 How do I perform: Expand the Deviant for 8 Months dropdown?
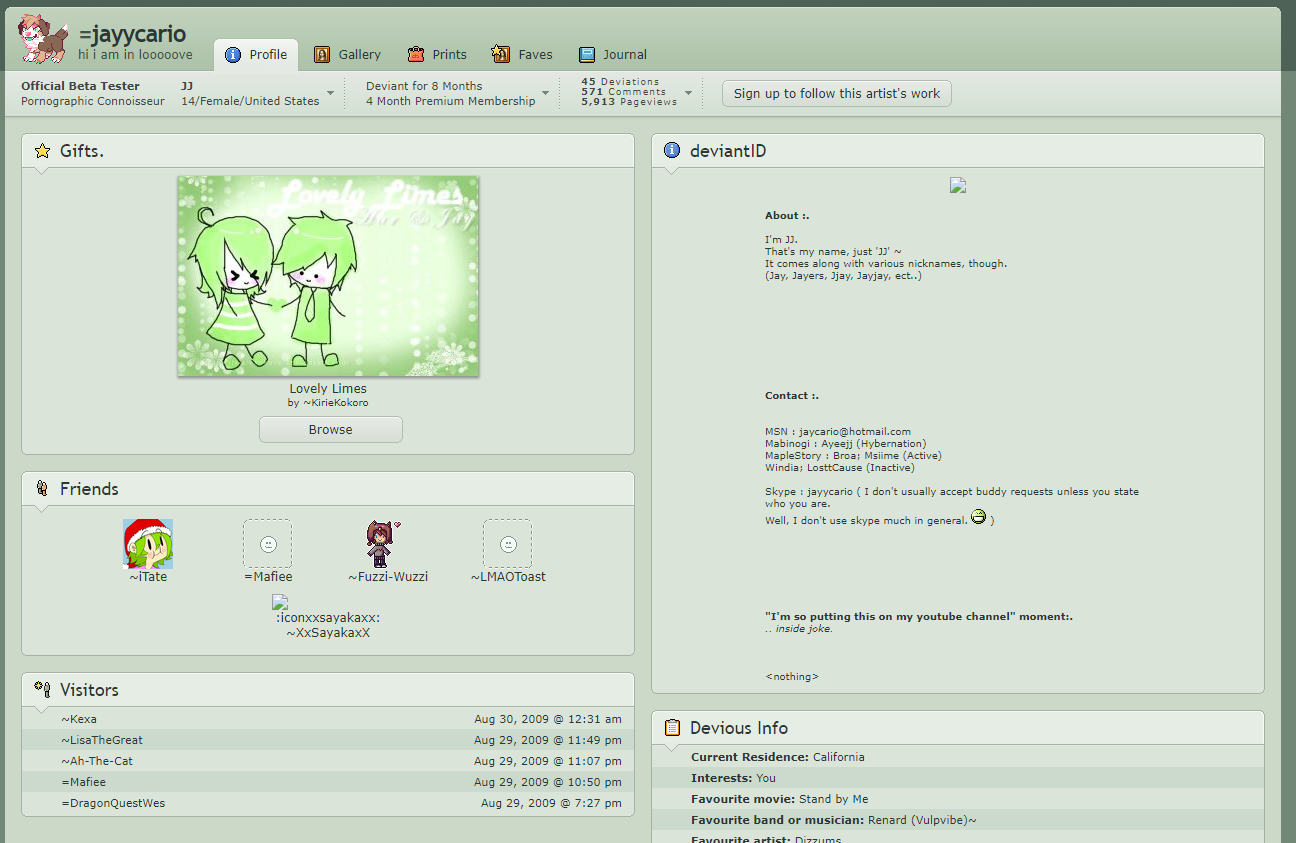(546, 93)
